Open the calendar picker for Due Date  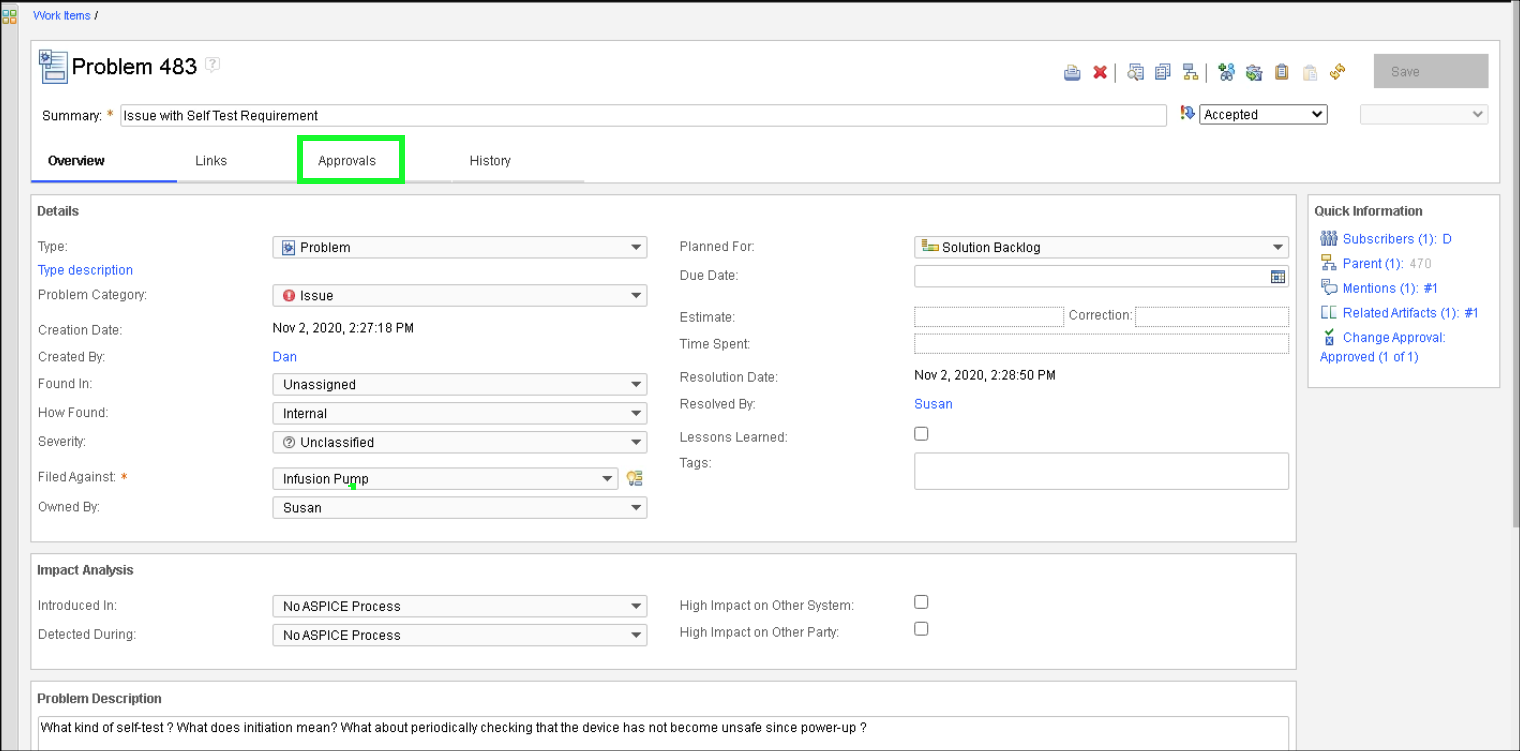pos(1277,277)
